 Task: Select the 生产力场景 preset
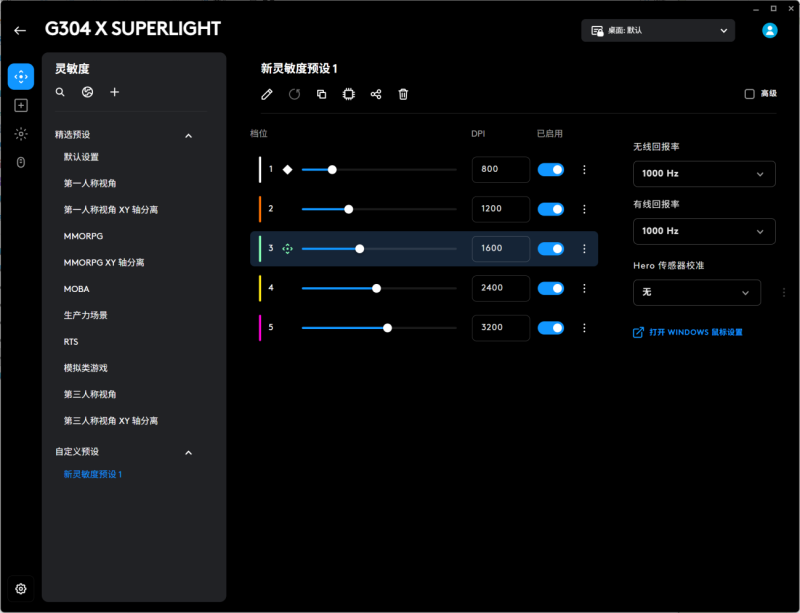click(x=85, y=315)
